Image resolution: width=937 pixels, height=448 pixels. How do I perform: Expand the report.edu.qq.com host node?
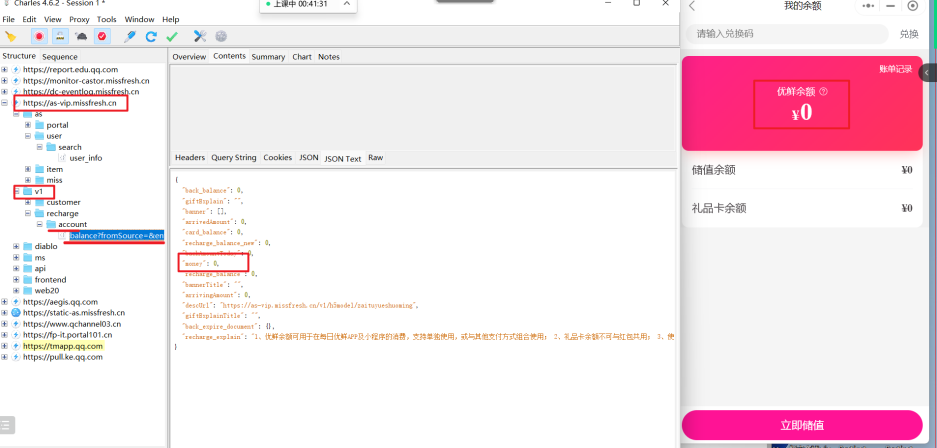point(5,69)
